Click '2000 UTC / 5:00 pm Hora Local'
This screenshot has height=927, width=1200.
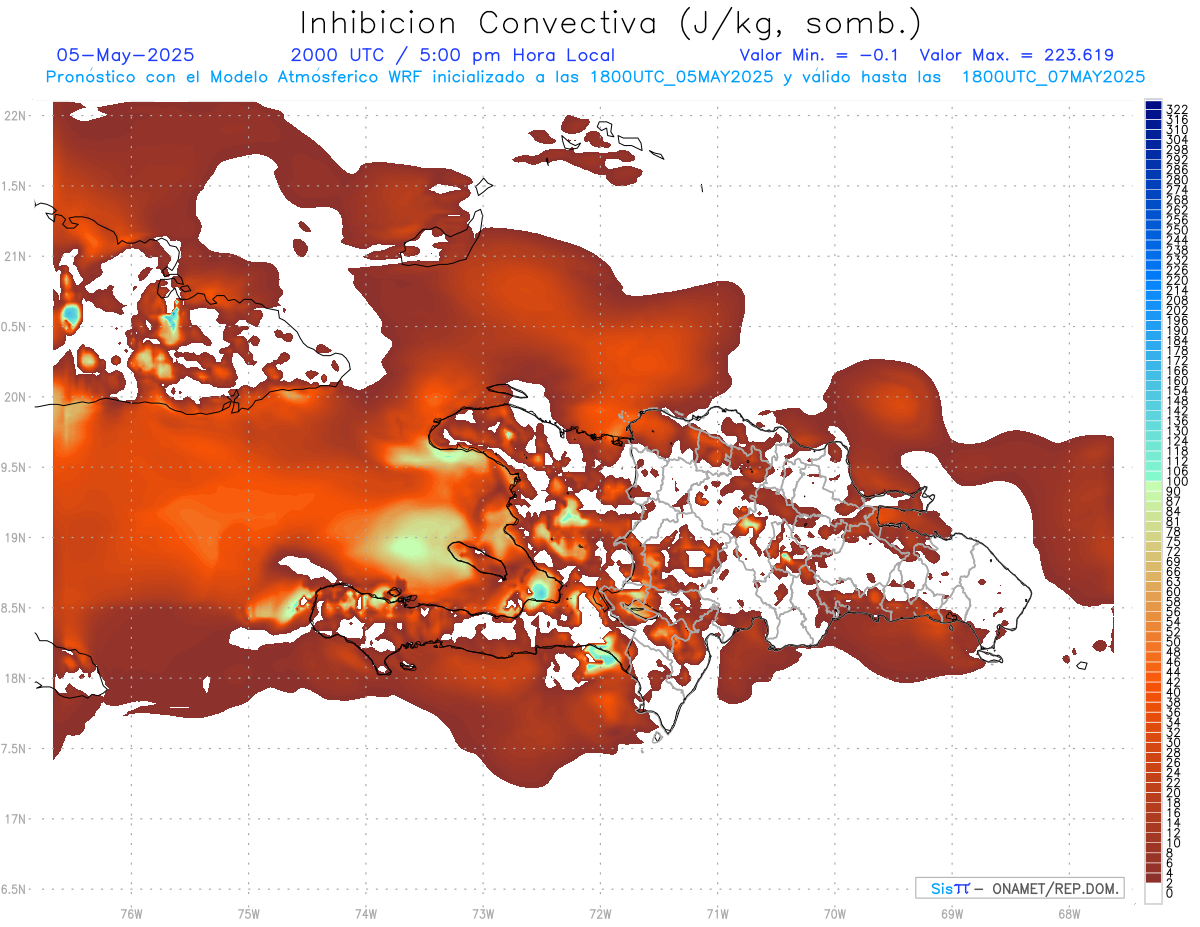(452, 55)
